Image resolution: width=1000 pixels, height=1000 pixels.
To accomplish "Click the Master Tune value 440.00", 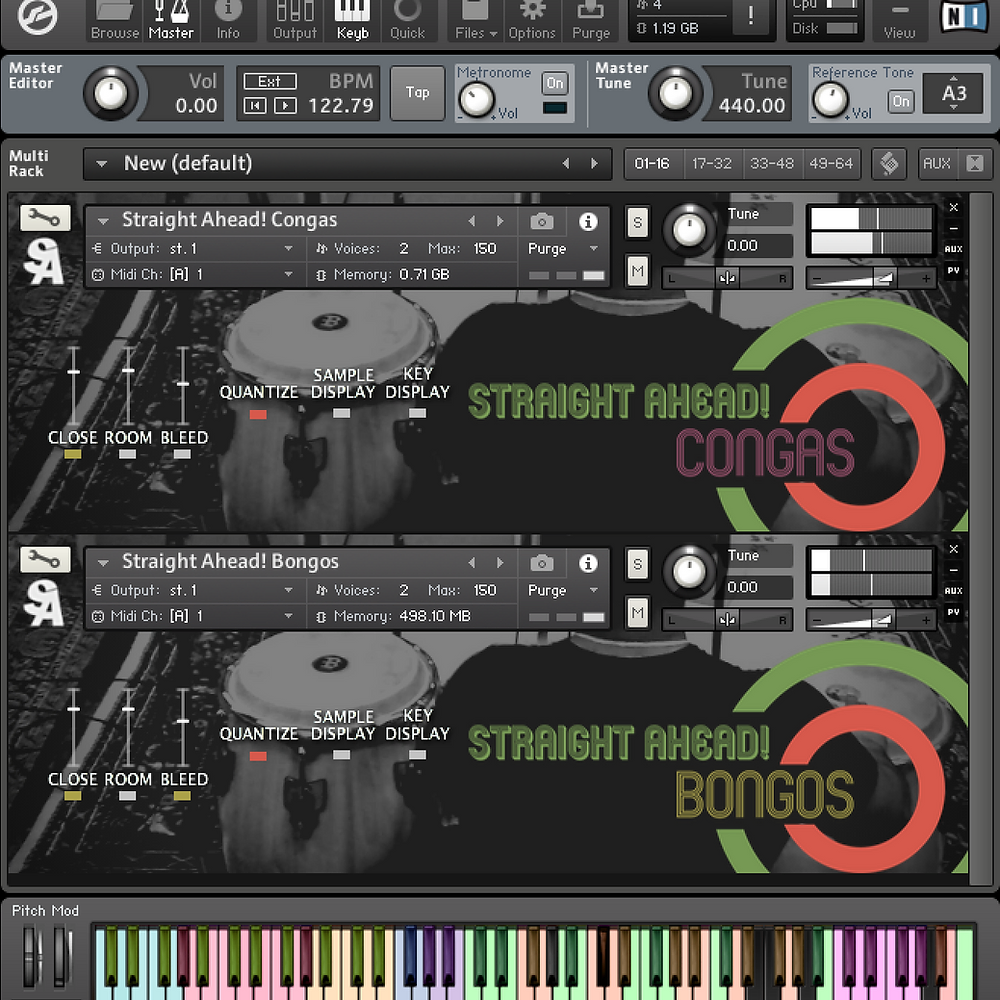I will [x=752, y=105].
